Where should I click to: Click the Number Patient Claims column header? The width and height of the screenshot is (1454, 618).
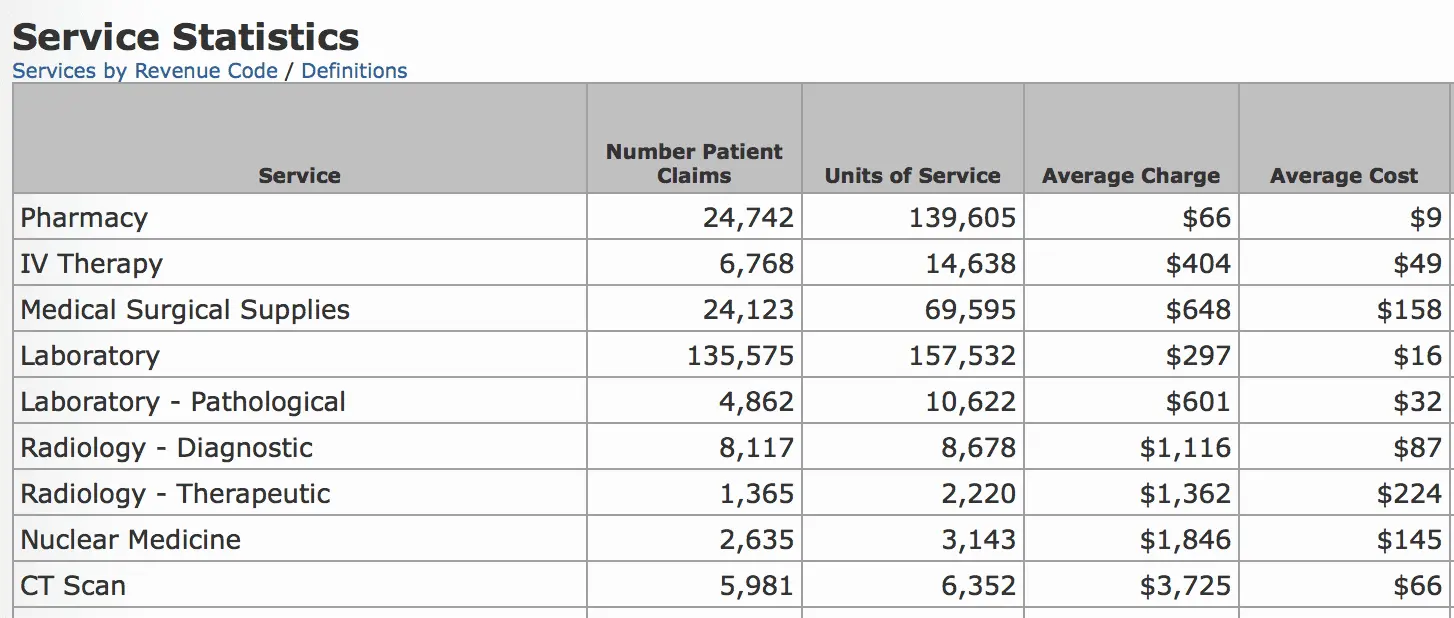[x=694, y=164]
